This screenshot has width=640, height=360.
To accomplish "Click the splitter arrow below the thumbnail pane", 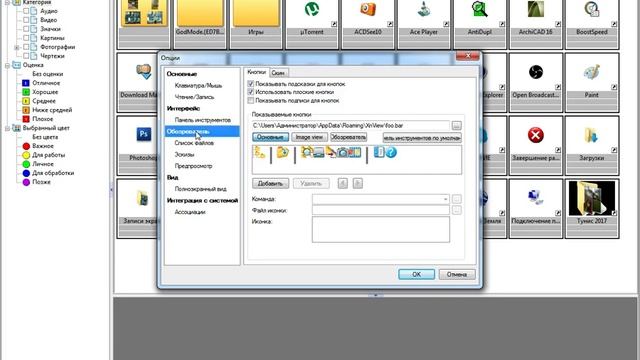I will point(375,295).
